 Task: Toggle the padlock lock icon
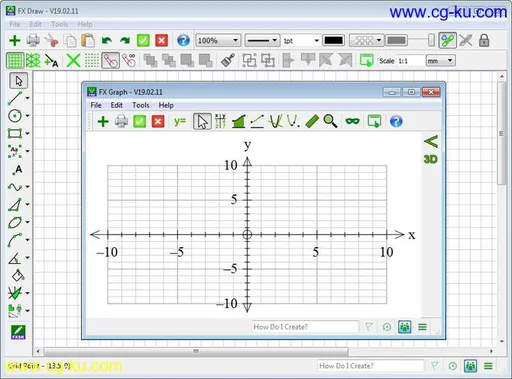click(484, 41)
